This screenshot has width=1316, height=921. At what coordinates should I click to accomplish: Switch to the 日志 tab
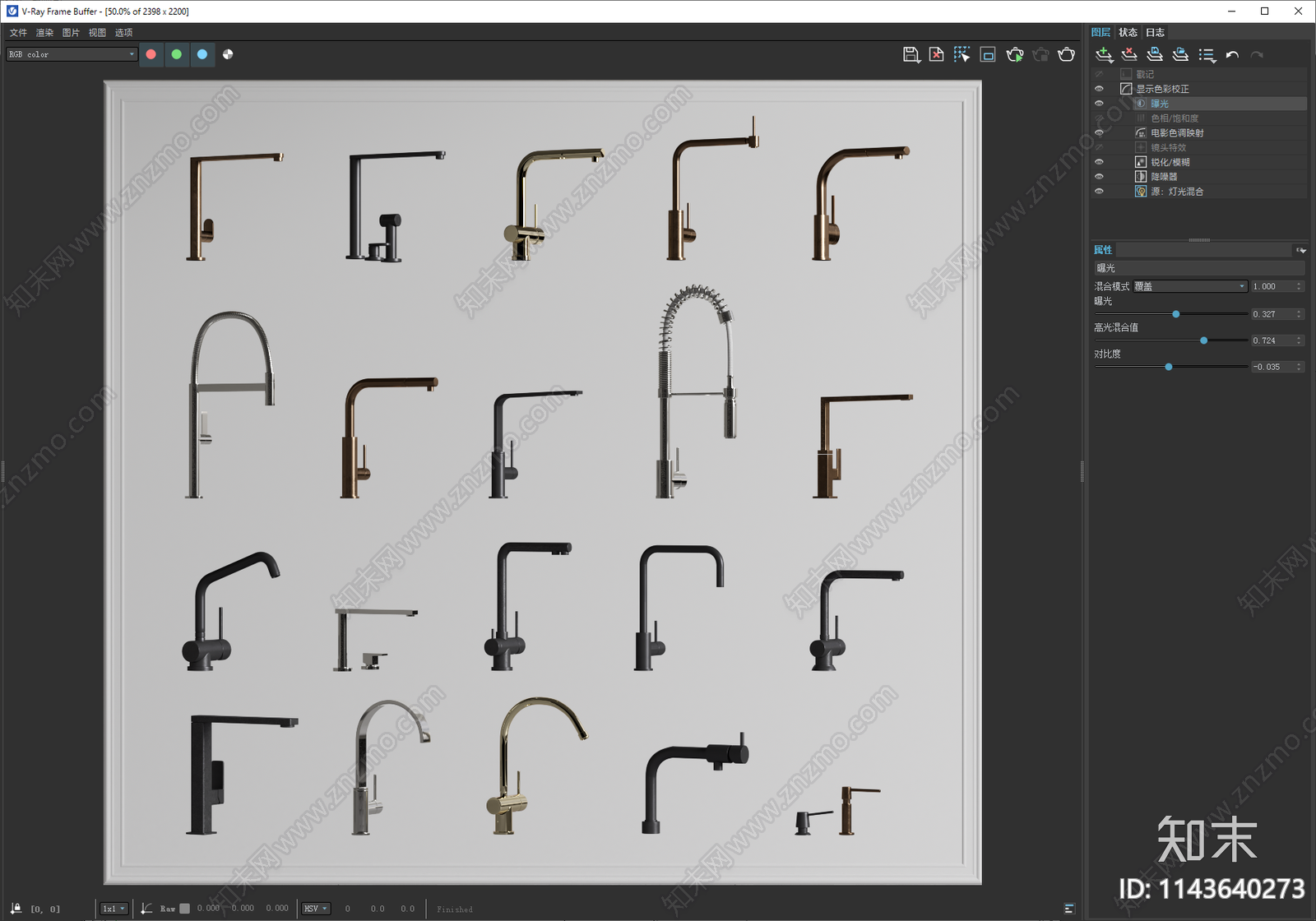coord(1155,32)
